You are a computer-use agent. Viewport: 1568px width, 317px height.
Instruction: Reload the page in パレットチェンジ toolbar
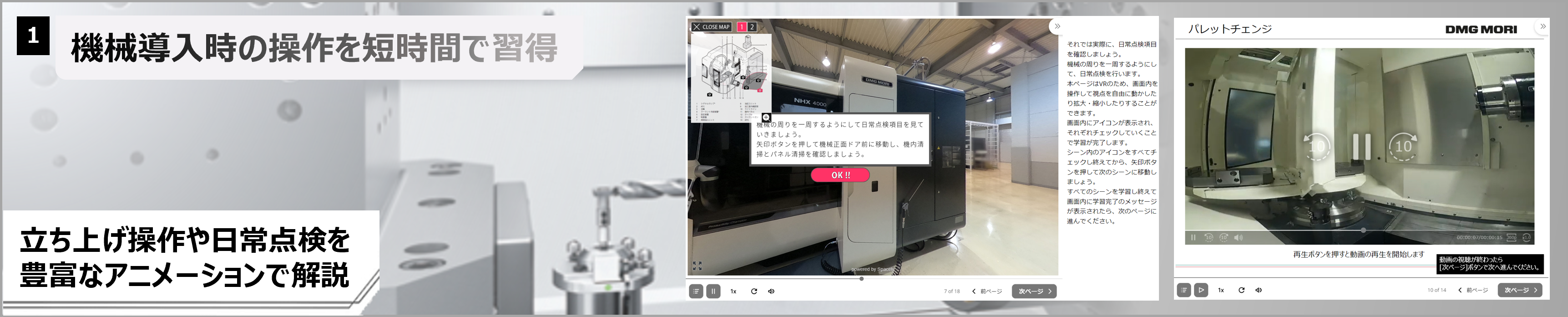point(1241,290)
